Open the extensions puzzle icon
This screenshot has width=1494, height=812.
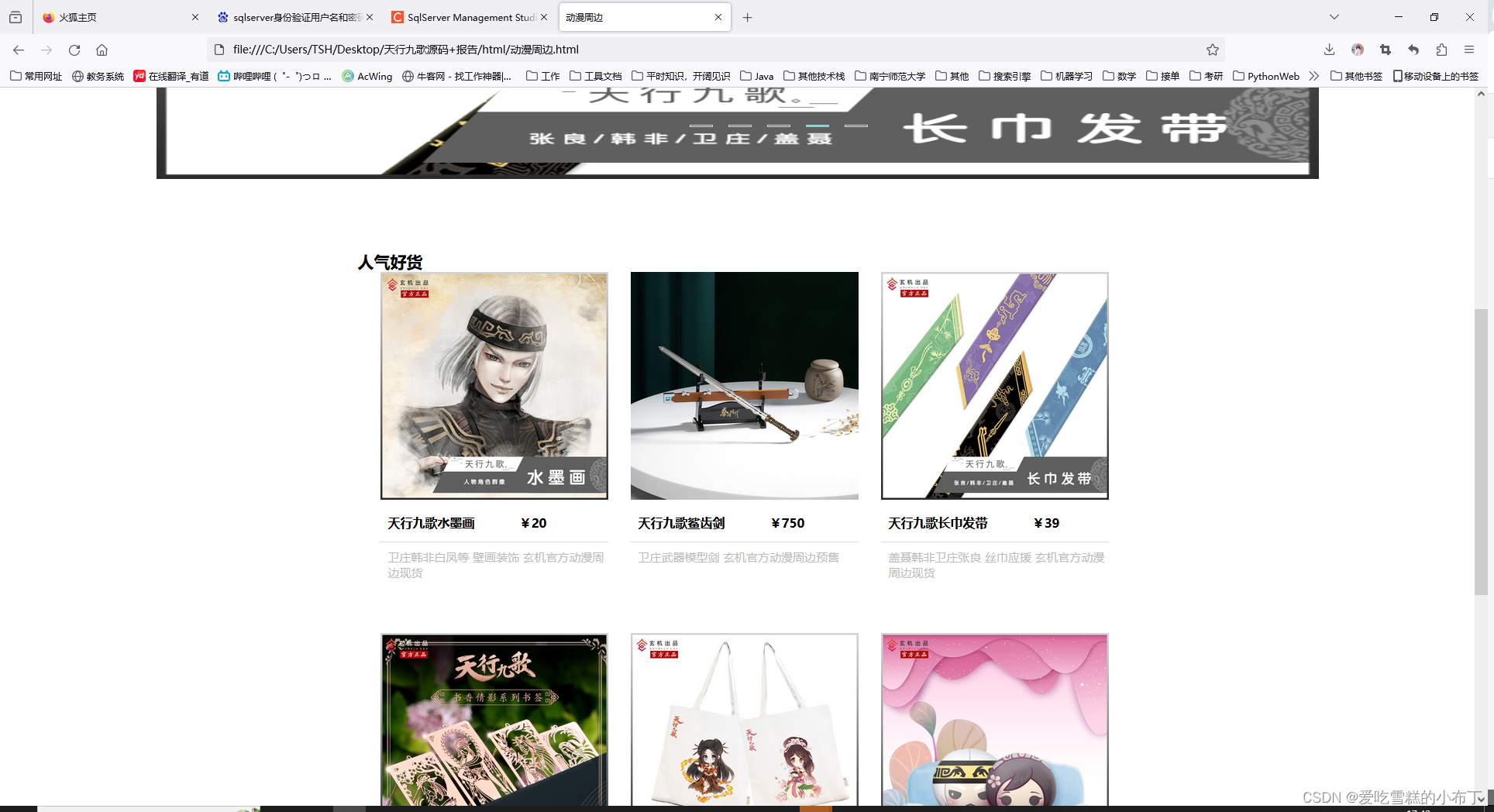click(x=1441, y=50)
